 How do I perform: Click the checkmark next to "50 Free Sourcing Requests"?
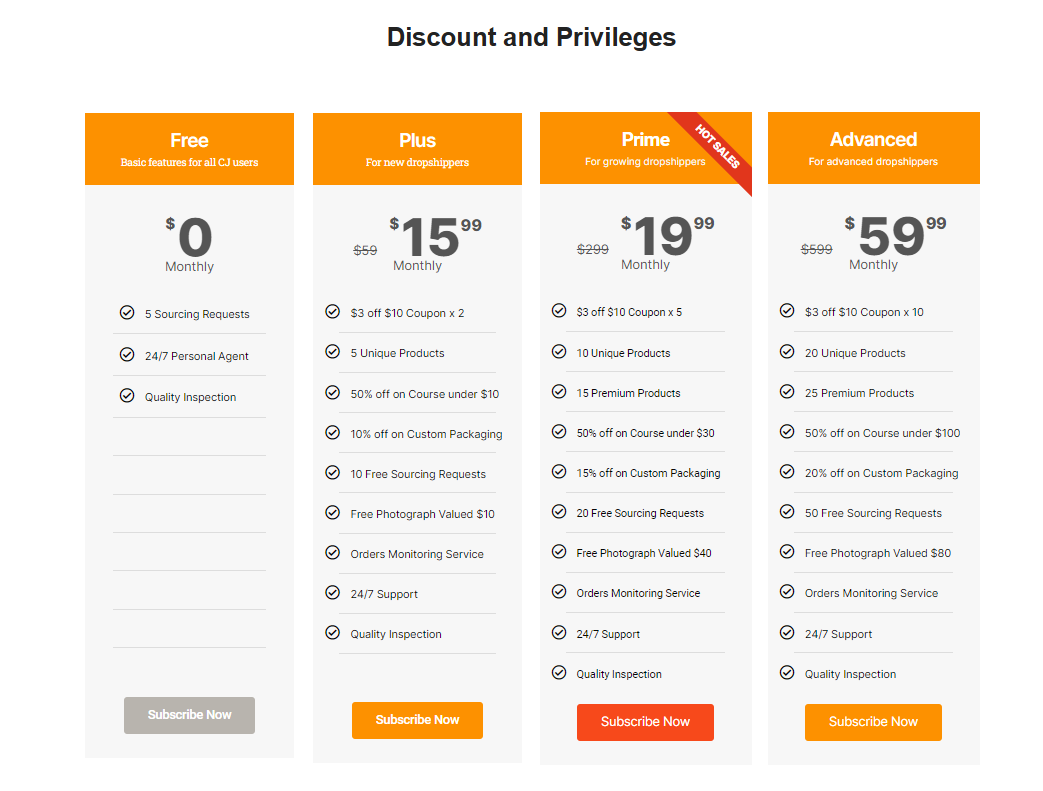point(788,512)
